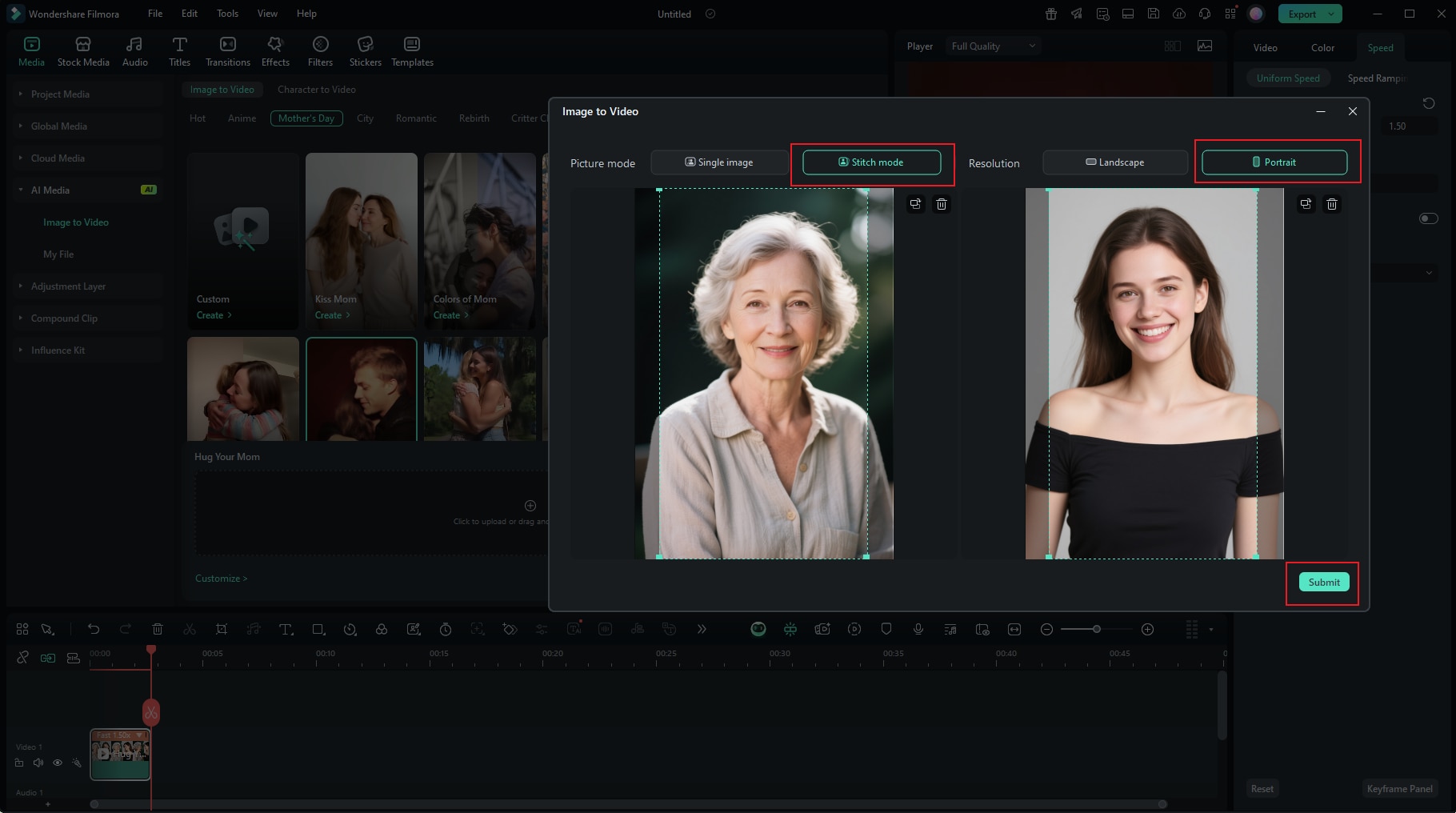Select Single image picture mode

point(719,162)
